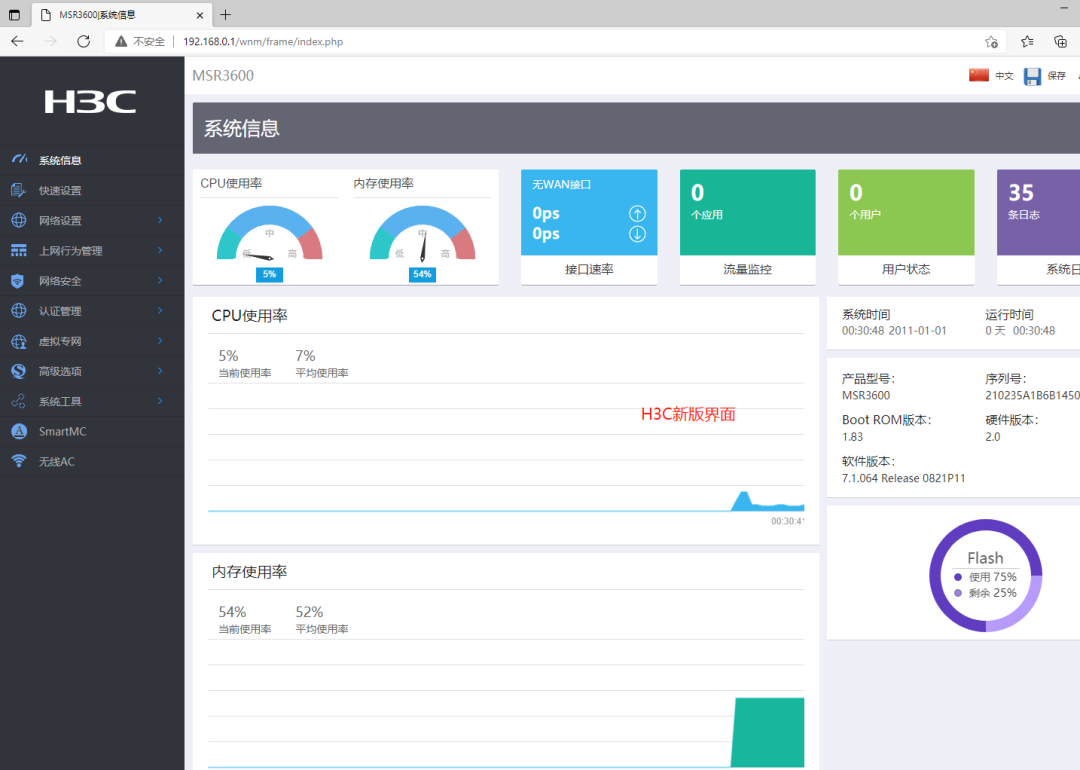The height and width of the screenshot is (770, 1080).
Task: Open the 系统信息 dashboard sidebar icon
Action: (19, 160)
